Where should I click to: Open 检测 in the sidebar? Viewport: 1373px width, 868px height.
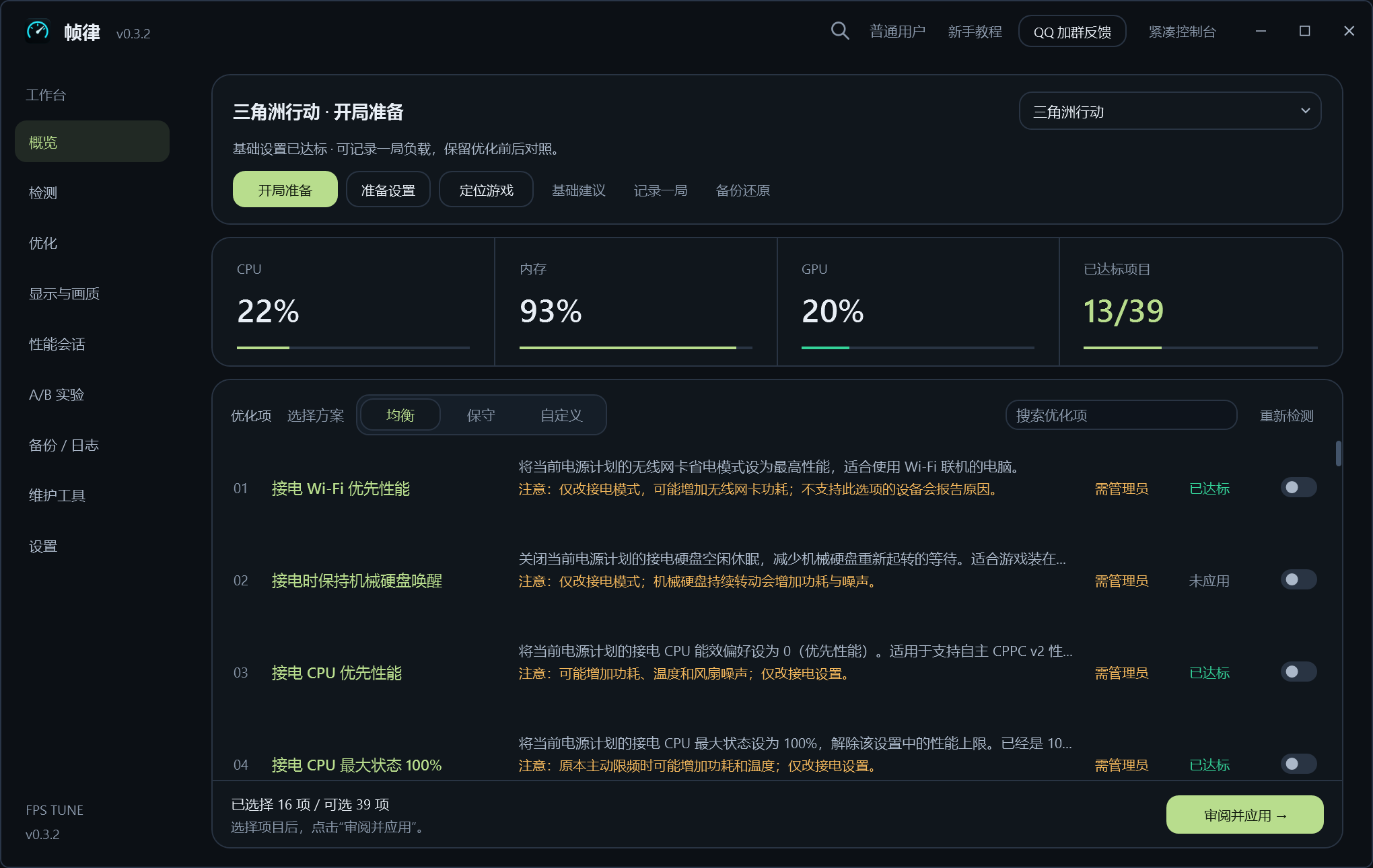pyautogui.click(x=92, y=193)
